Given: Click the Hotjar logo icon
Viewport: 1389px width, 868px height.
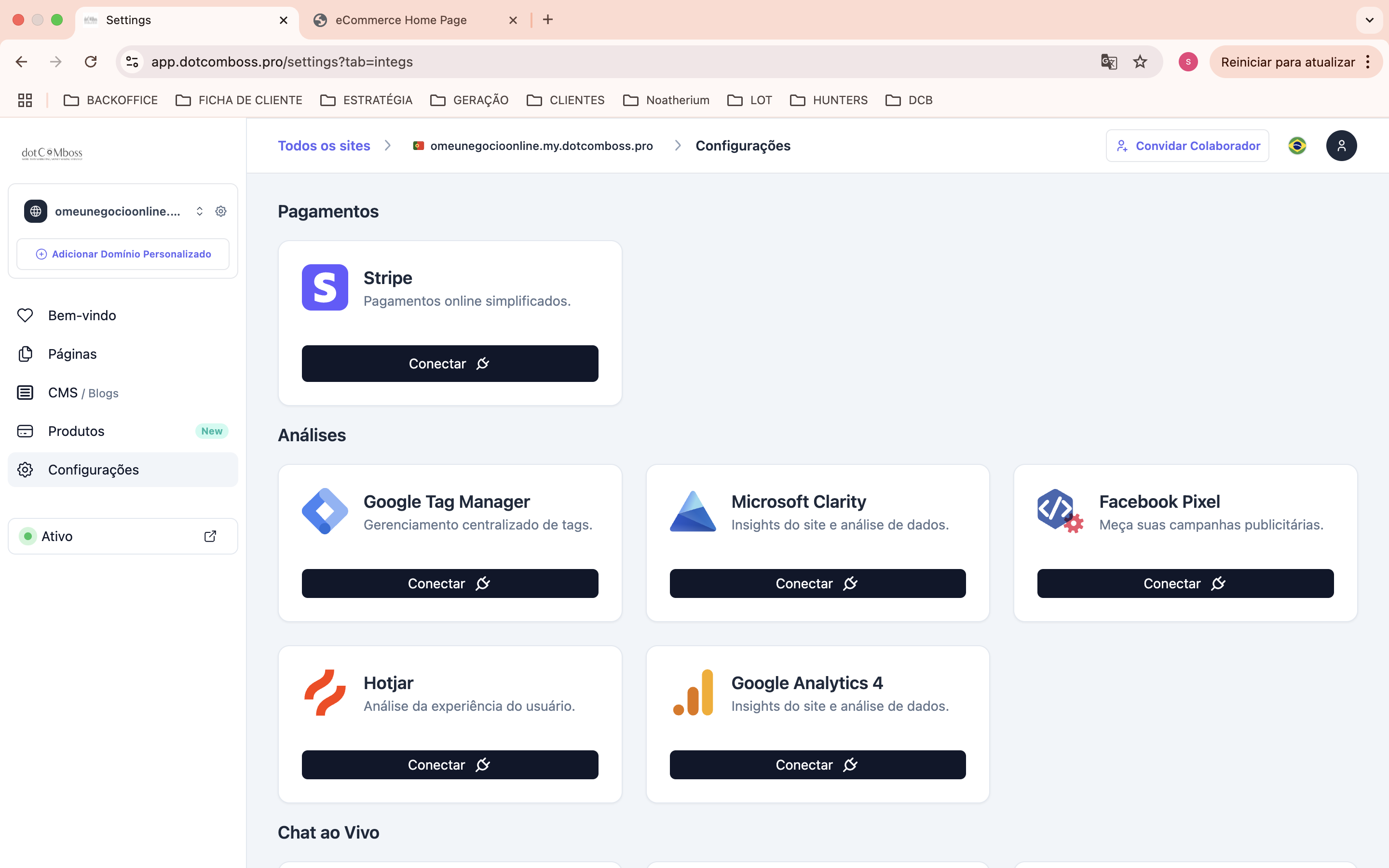Looking at the screenshot, I should click(x=325, y=692).
